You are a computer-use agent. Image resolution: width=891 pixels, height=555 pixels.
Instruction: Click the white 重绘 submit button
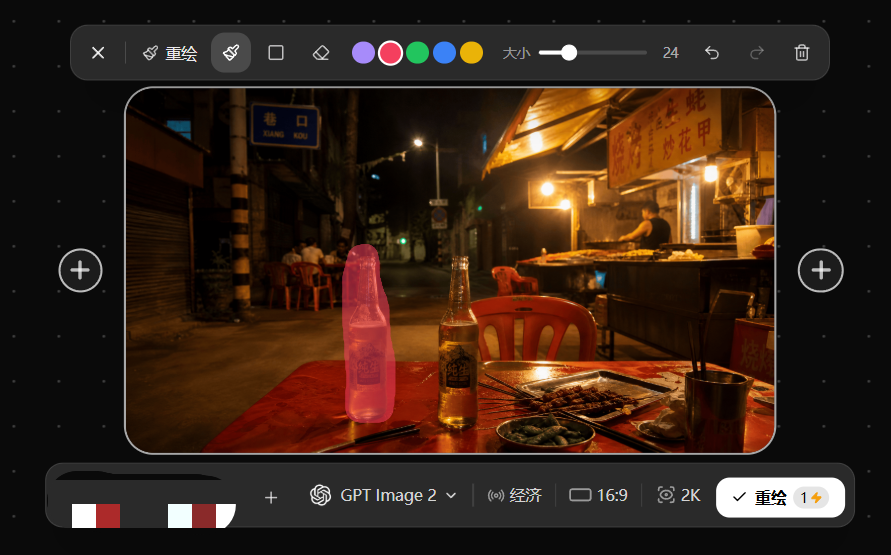pos(780,498)
